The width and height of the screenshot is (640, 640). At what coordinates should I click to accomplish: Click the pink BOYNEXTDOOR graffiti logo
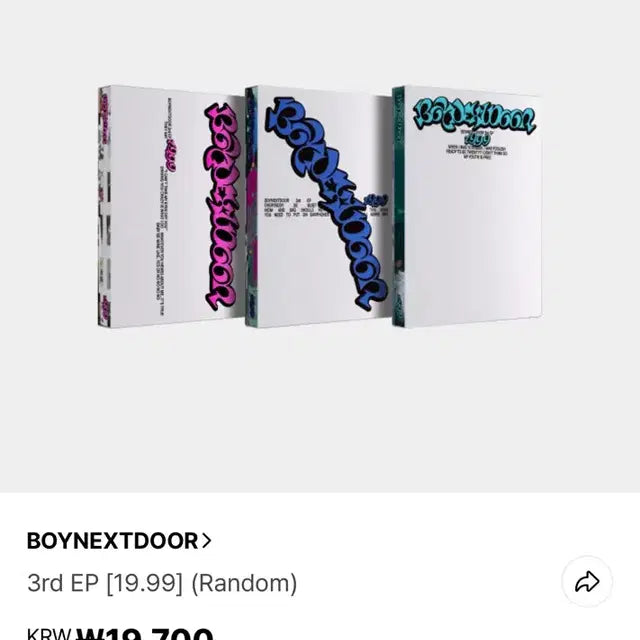coord(222,206)
